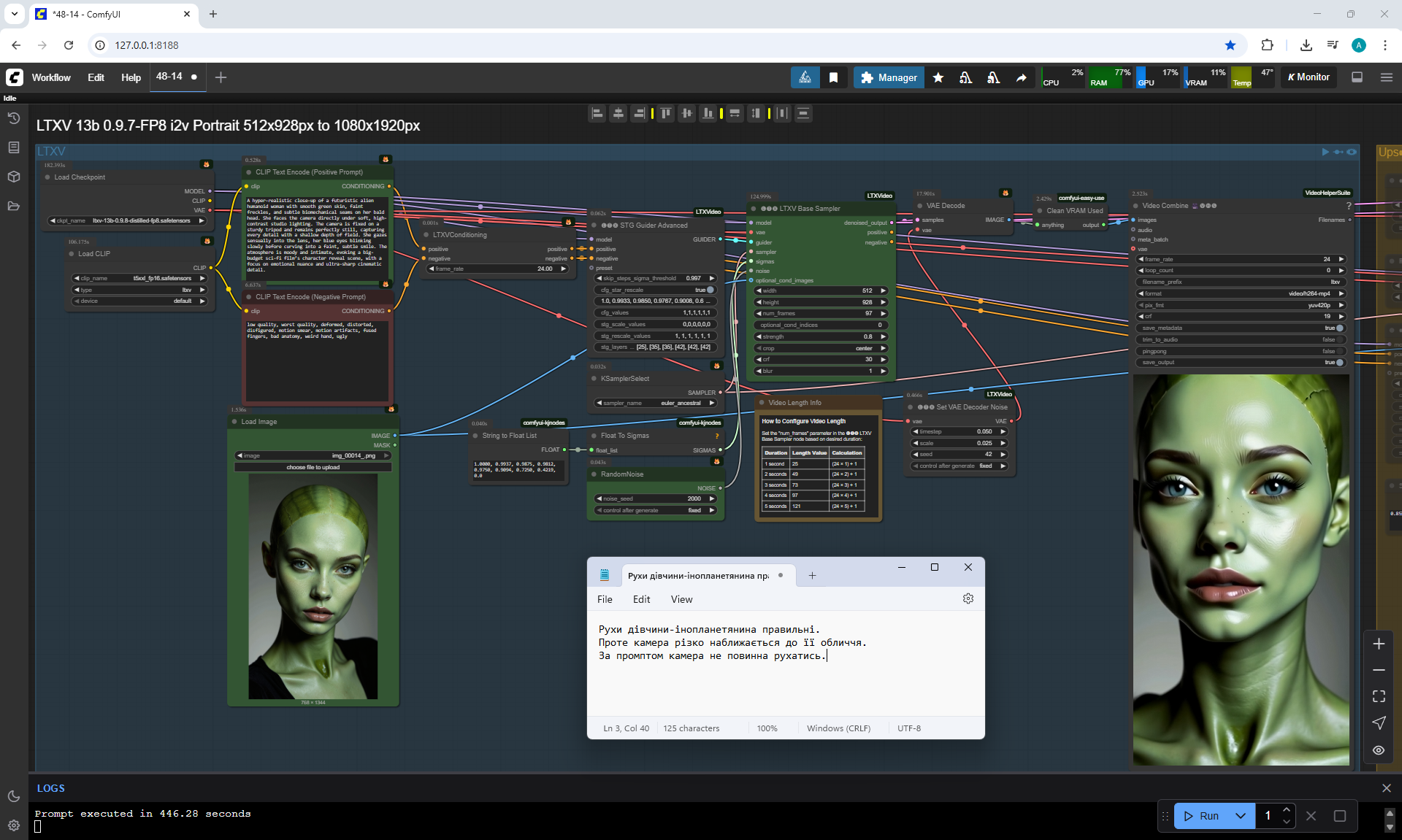
Task: Click the noise_seed value field
Action: (656, 498)
